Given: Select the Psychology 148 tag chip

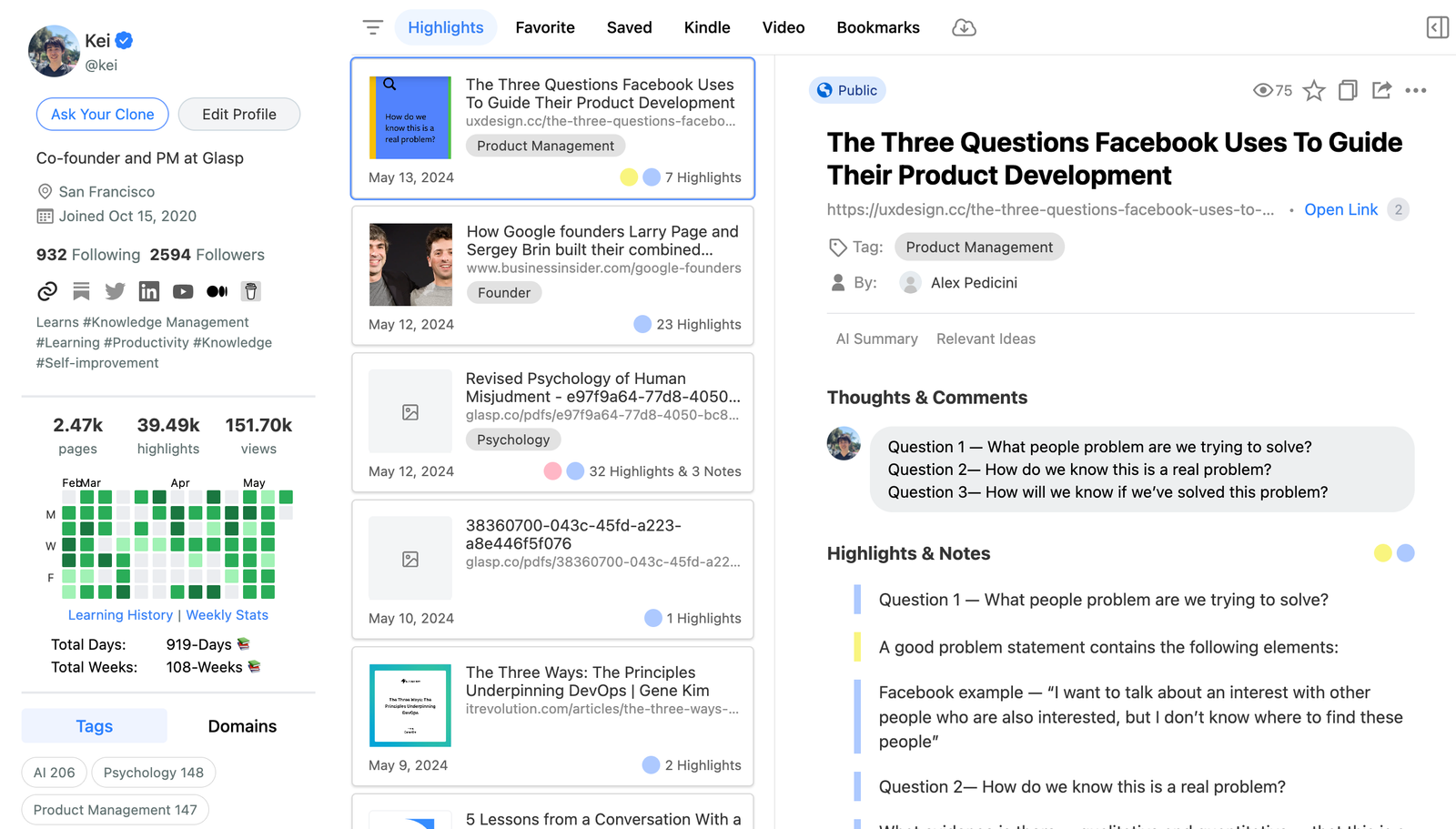Looking at the screenshot, I should click(x=154, y=773).
